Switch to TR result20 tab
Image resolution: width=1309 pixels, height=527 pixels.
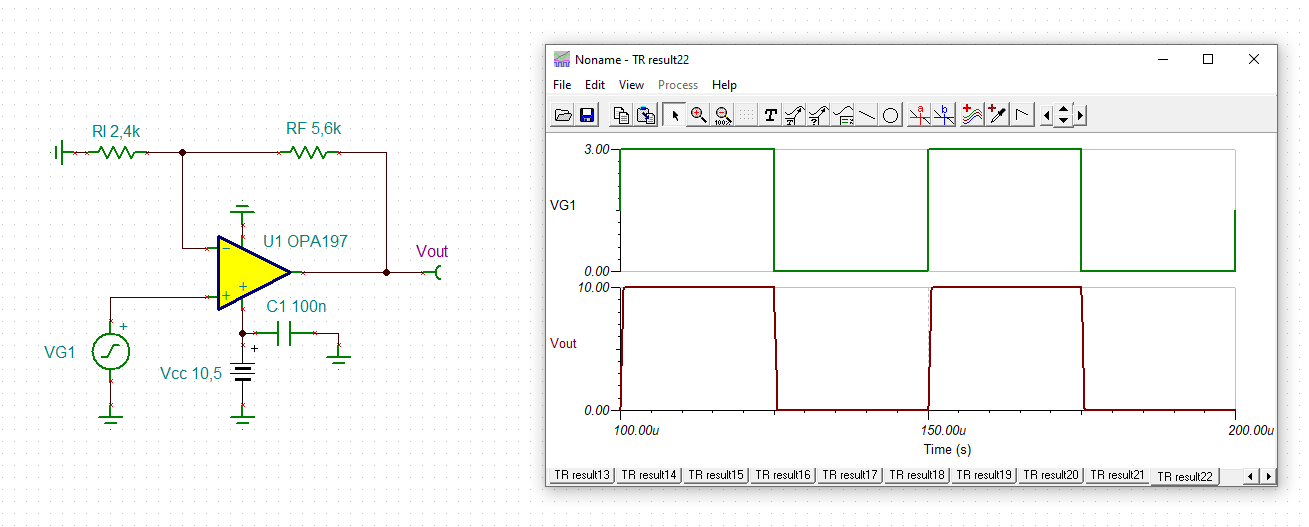pos(1051,475)
